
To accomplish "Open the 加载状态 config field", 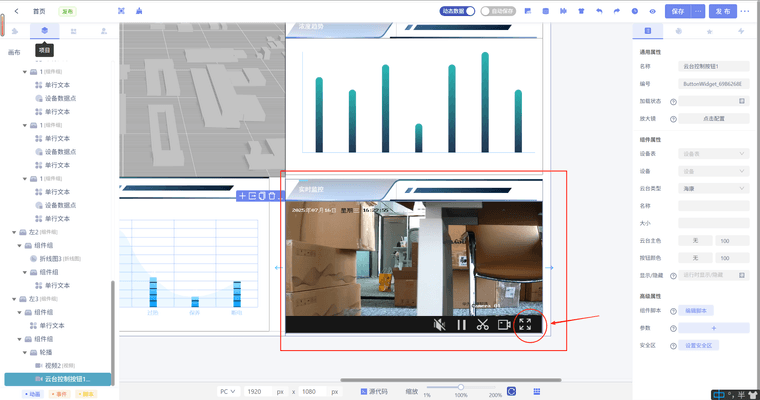I will click(713, 101).
